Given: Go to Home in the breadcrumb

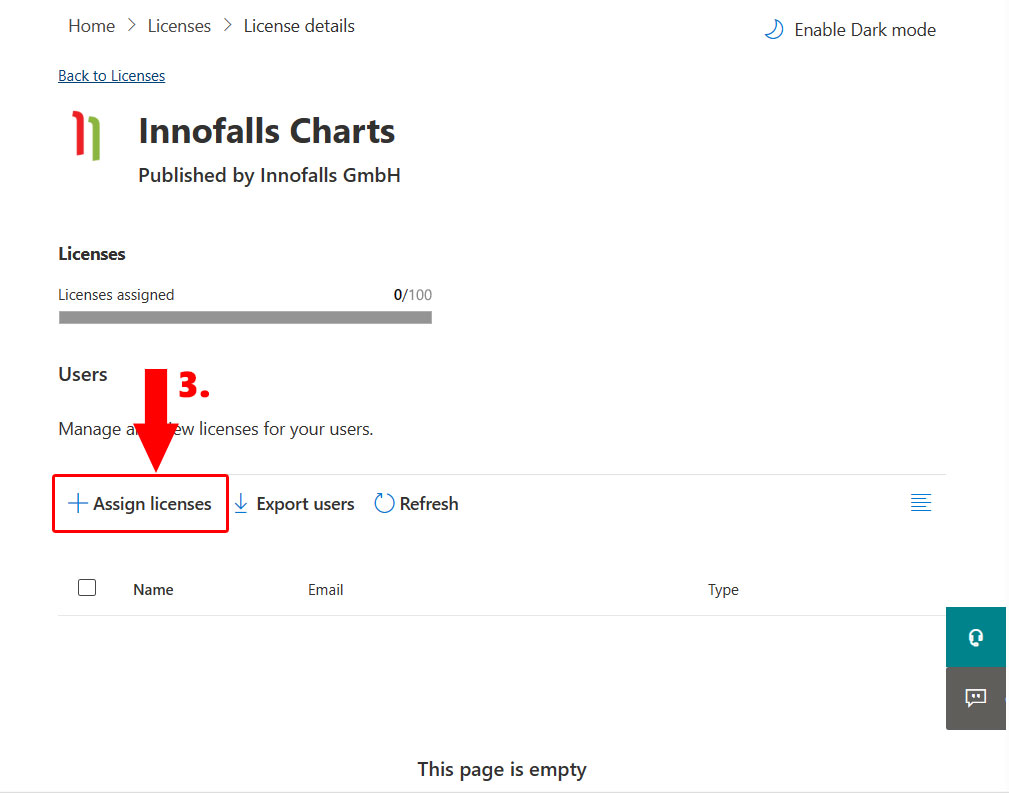Looking at the screenshot, I should pos(91,26).
